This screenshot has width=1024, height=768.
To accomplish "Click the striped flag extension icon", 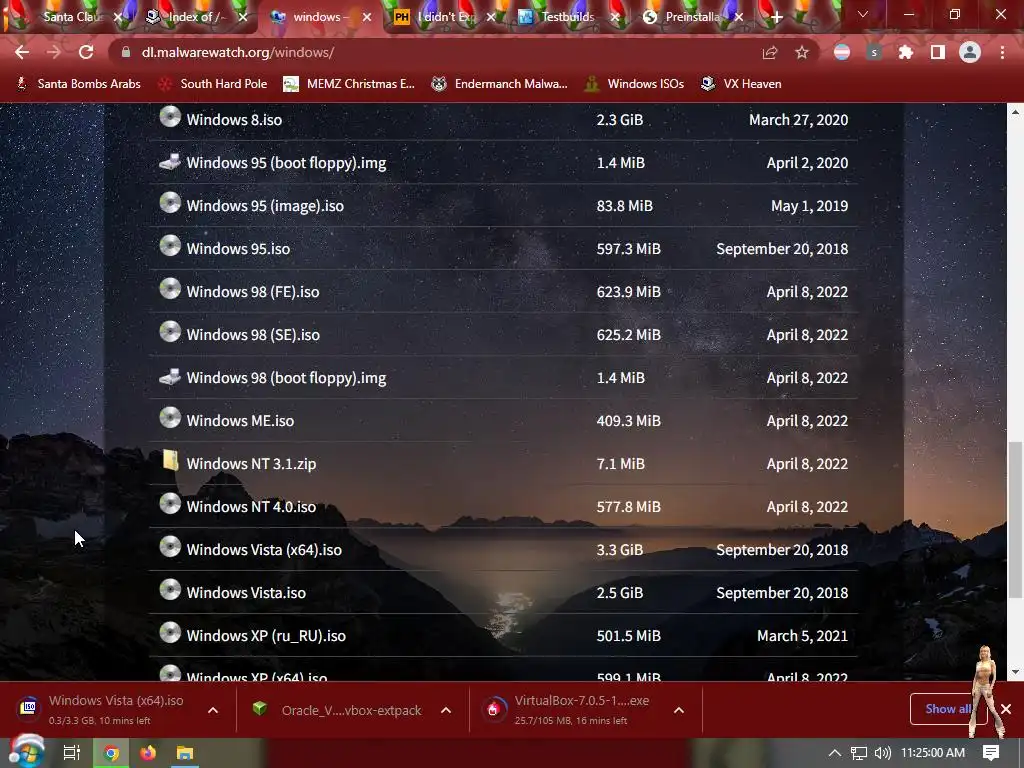I will click(x=842, y=52).
